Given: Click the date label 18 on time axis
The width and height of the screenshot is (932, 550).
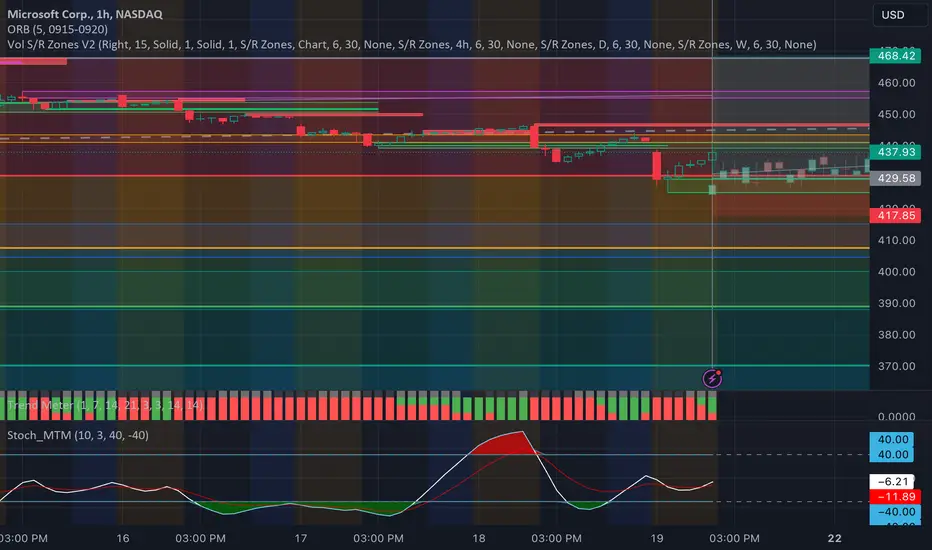Looking at the screenshot, I should click(x=478, y=538).
